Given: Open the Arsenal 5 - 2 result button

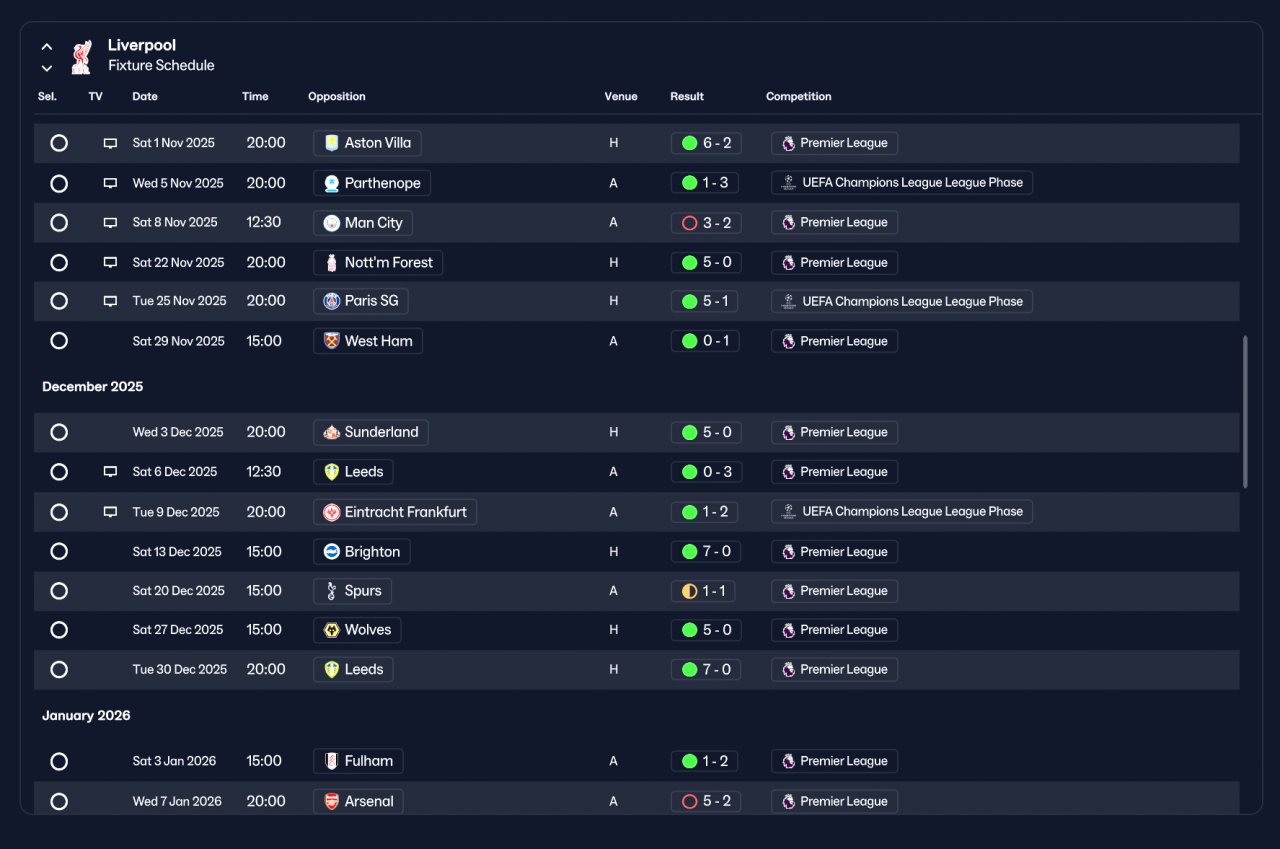Looking at the screenshot, I should pyautogui.click(x=706, y=801).
